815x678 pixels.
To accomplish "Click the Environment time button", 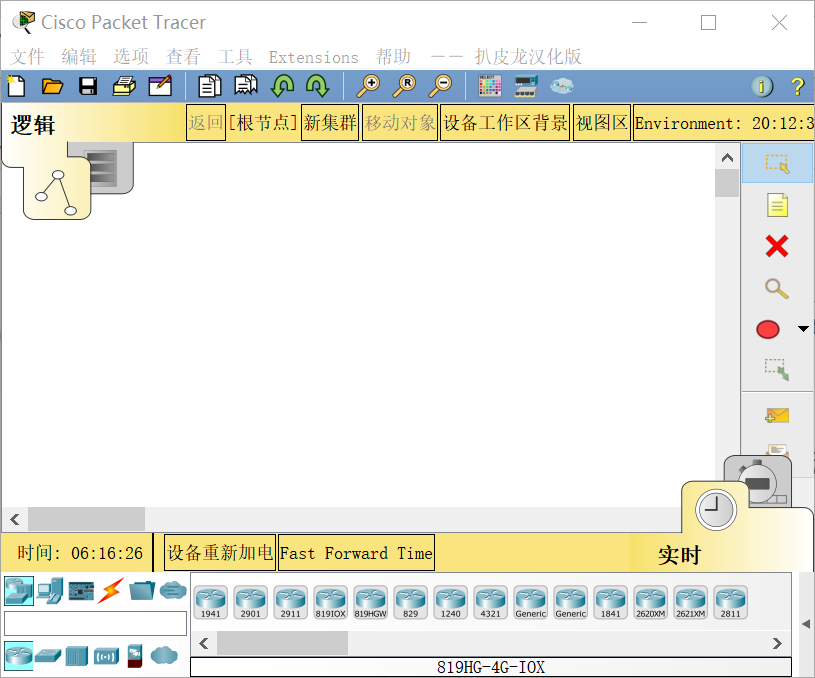I will 724,123.
